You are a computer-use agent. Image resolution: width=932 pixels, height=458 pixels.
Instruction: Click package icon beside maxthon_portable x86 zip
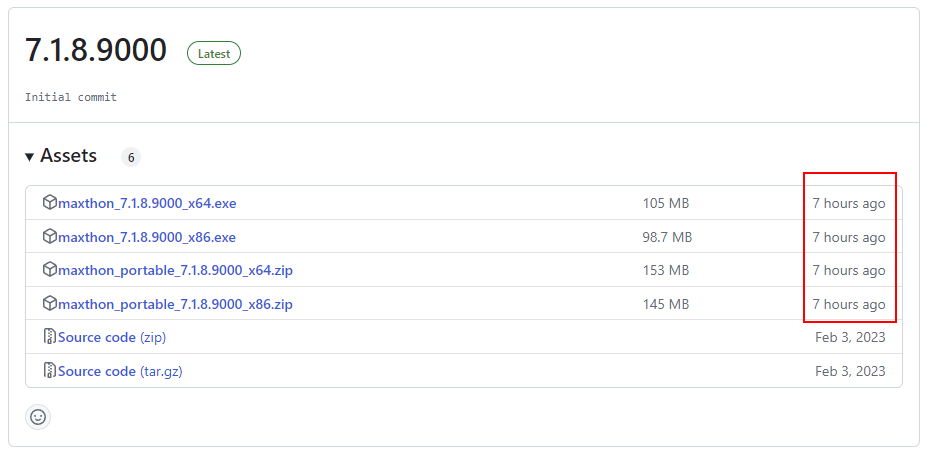coord(49,304)
